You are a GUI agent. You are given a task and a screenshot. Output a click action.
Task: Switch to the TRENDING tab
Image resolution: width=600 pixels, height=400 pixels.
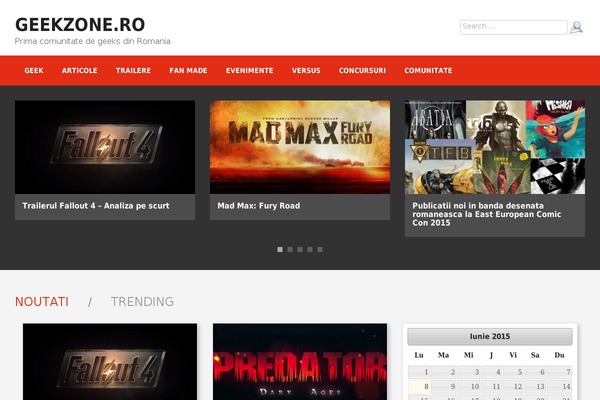tap(142, 302)
